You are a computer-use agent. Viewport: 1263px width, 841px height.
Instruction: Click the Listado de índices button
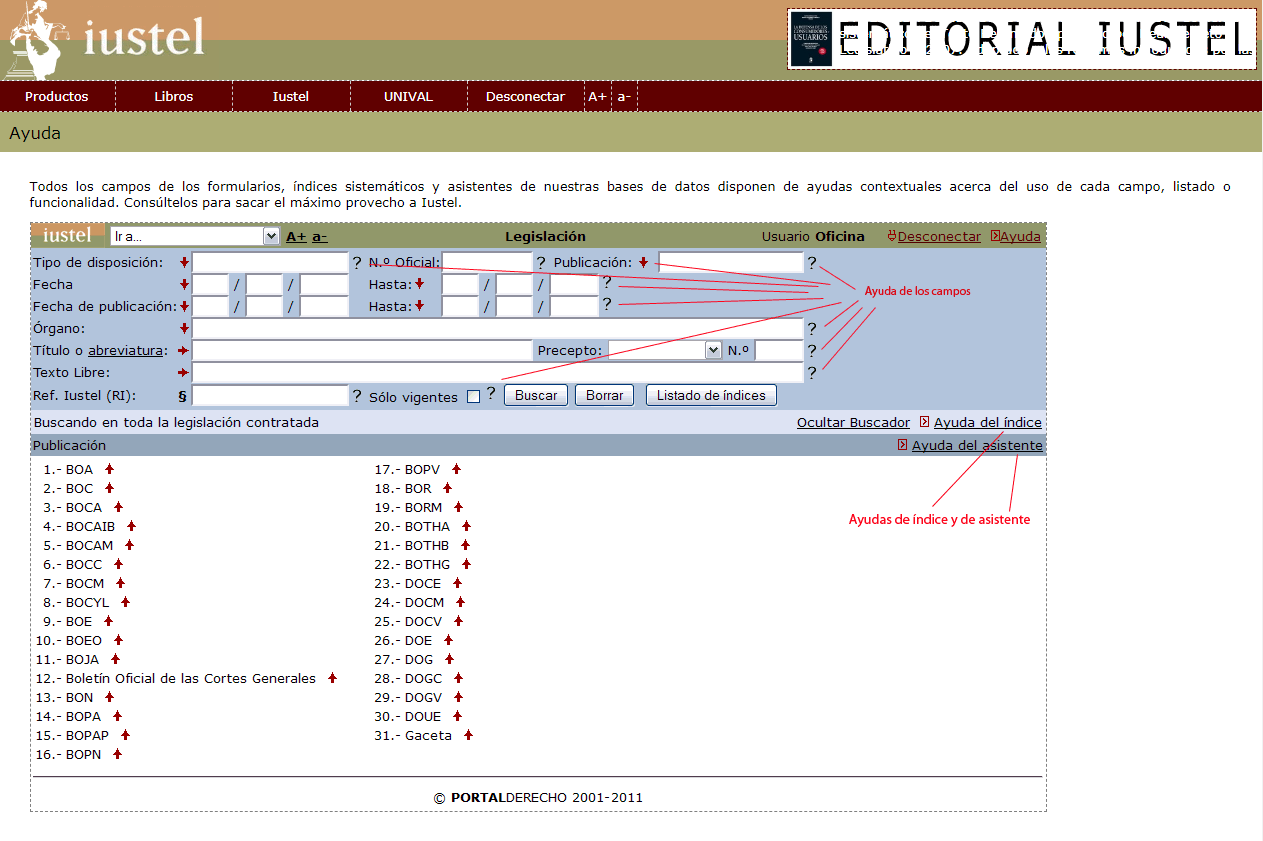711,395
